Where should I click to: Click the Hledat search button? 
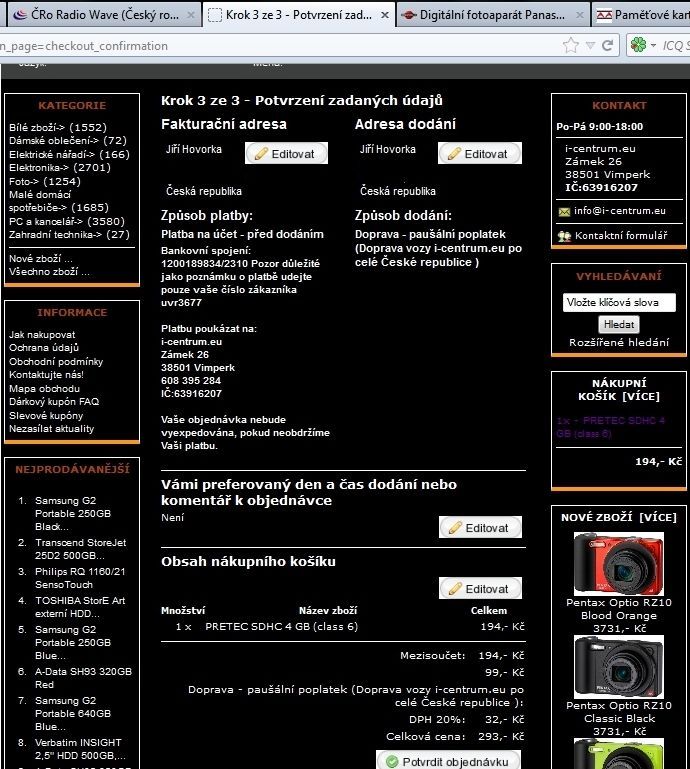pos(619,325)
